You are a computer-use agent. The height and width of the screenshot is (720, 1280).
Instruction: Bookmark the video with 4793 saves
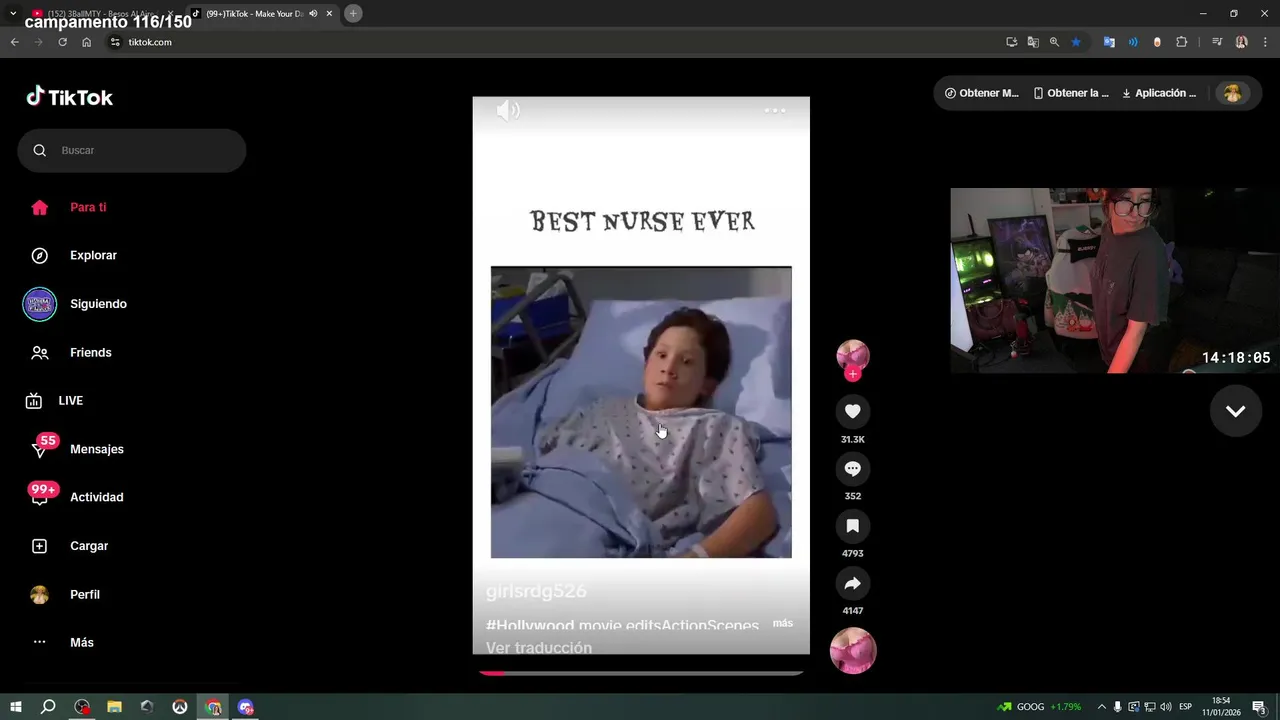853,526
